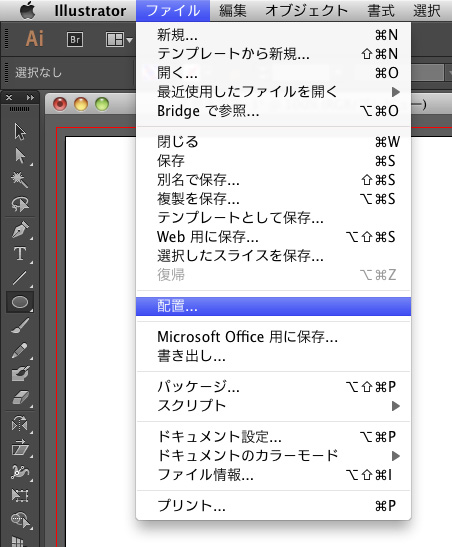Choose 閉じる menu item
The image size is (452, 547).
click(273, 142)
